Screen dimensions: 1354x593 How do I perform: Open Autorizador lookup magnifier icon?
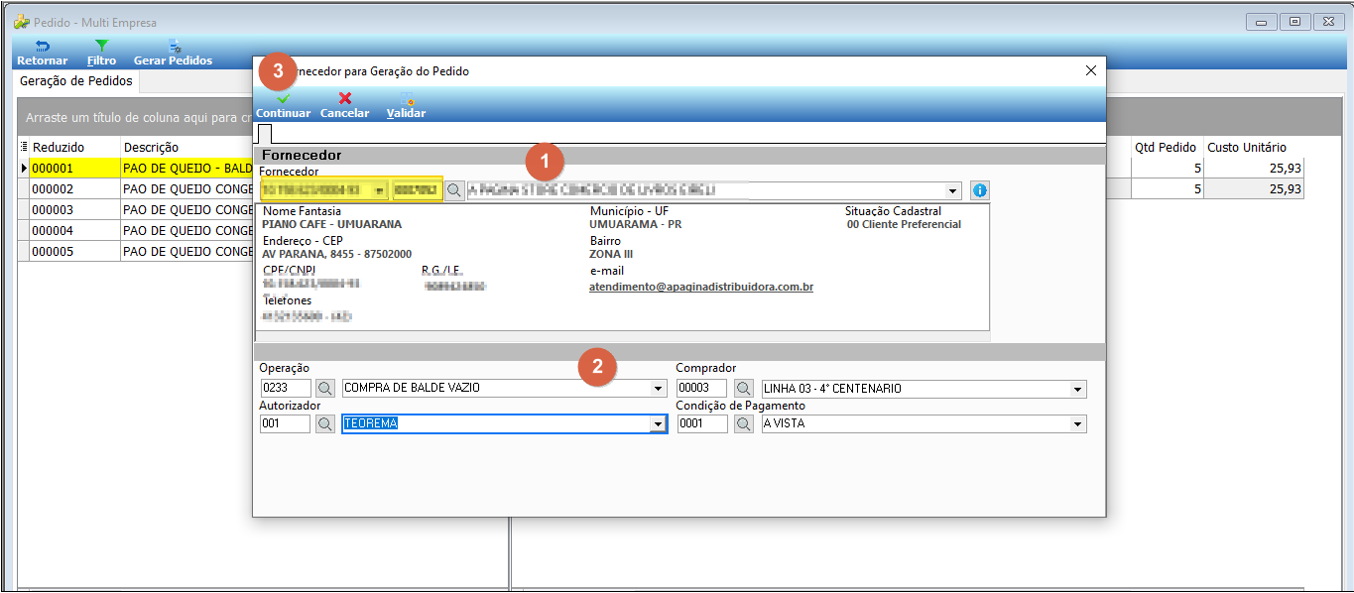click(326, 423)
